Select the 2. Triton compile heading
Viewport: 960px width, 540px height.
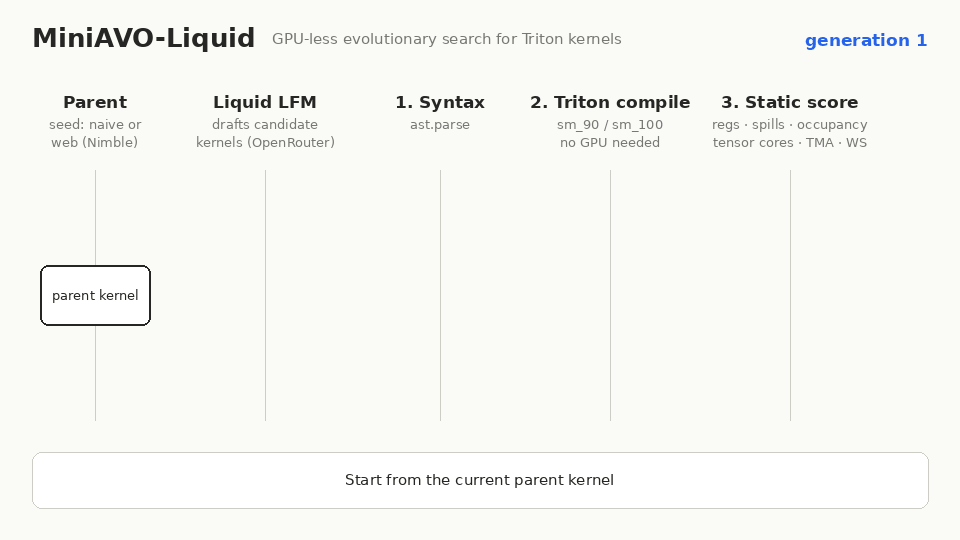tap(610, 102)
